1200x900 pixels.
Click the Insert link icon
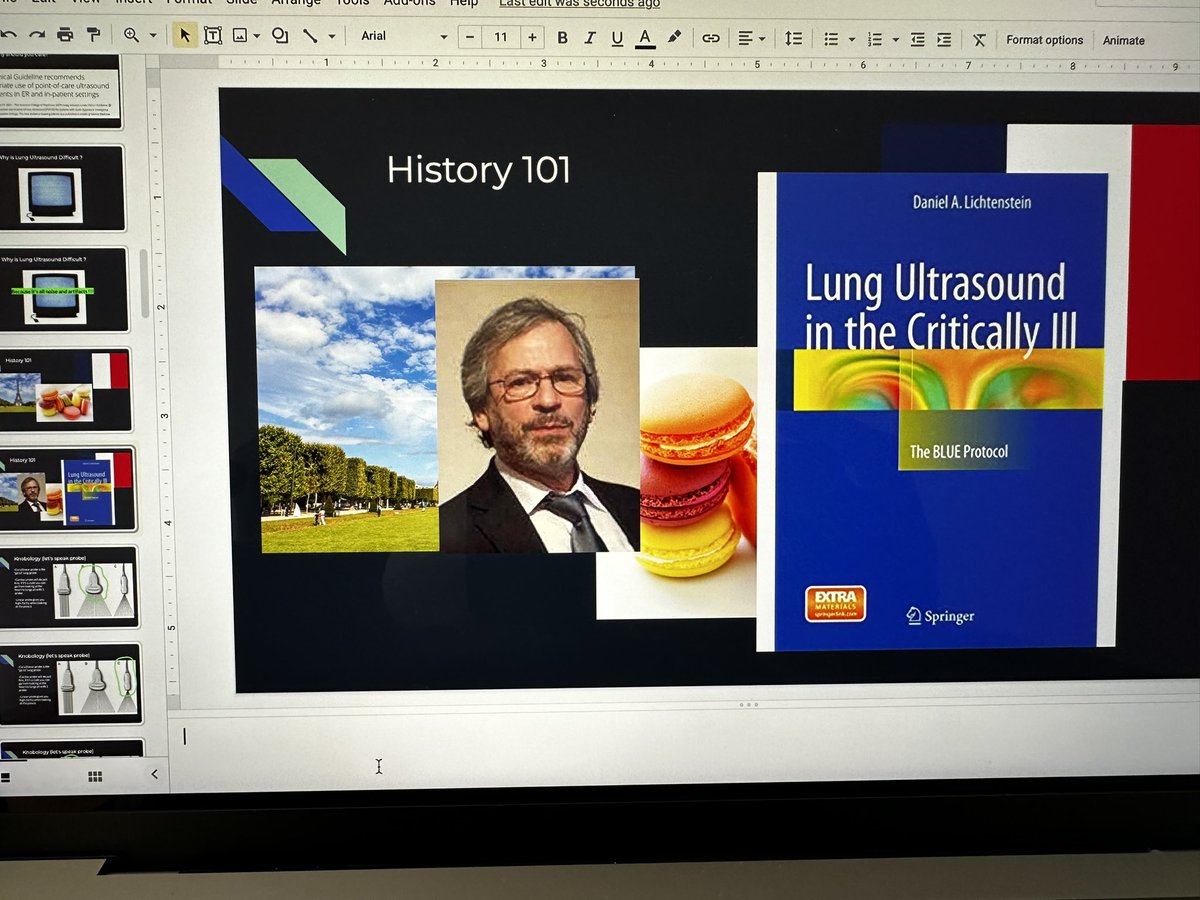[x=711, y=39]
